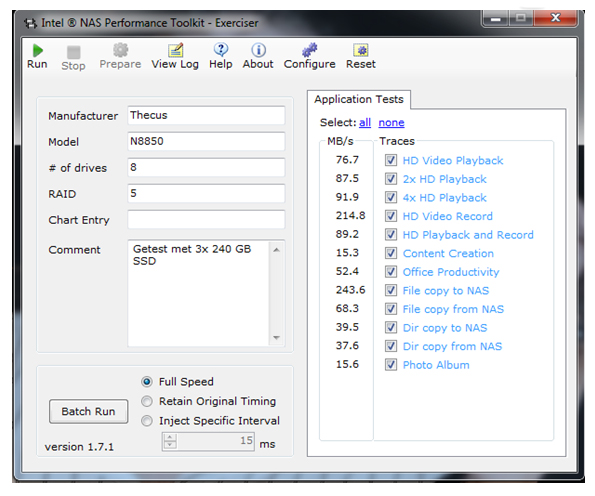Toggle Dir copy from NAS checkbox
Screen dimensions: 595x496
coord(391,346)
